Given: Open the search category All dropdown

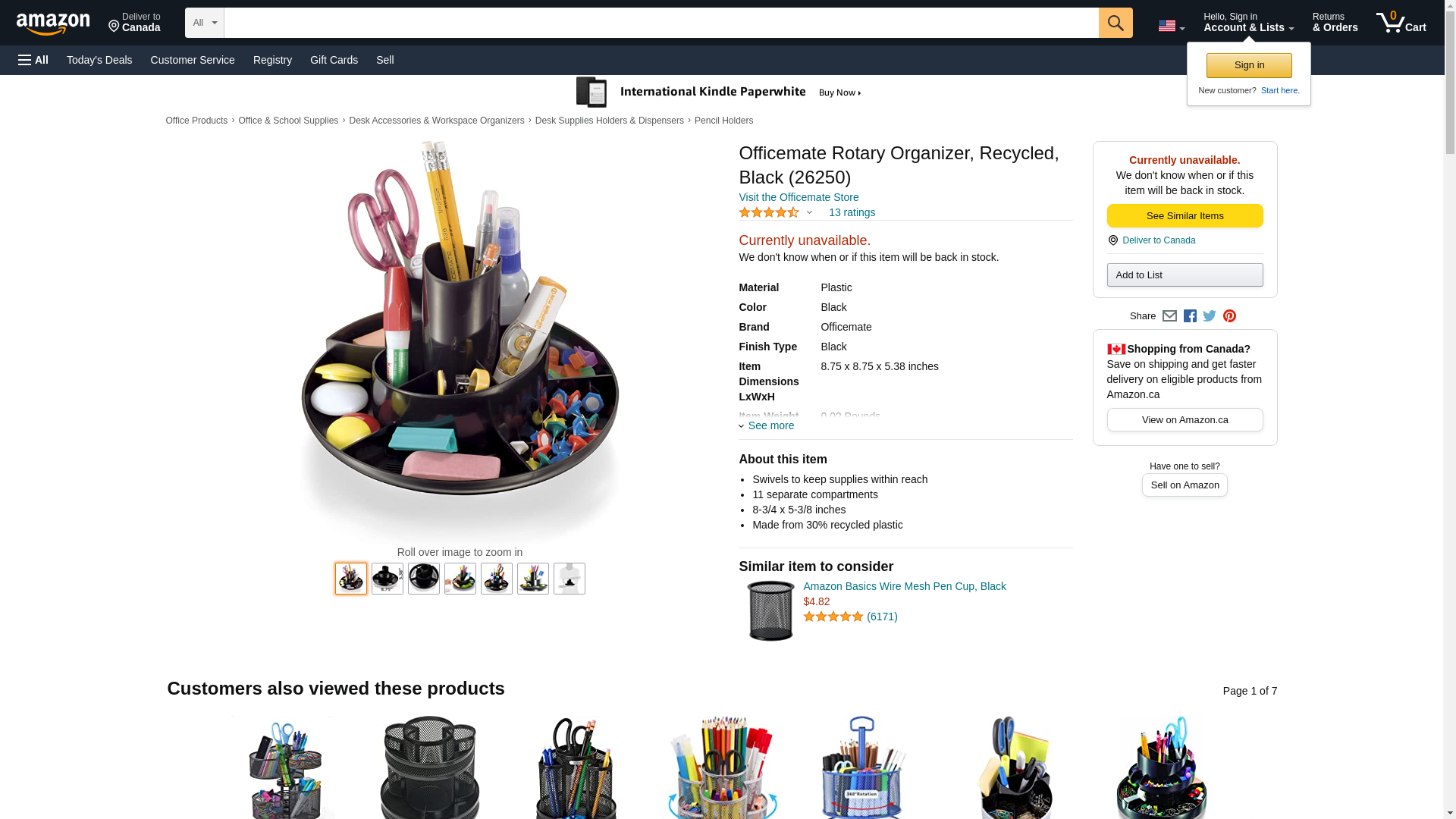Looking at the screenshot, I should pos(205,23).
